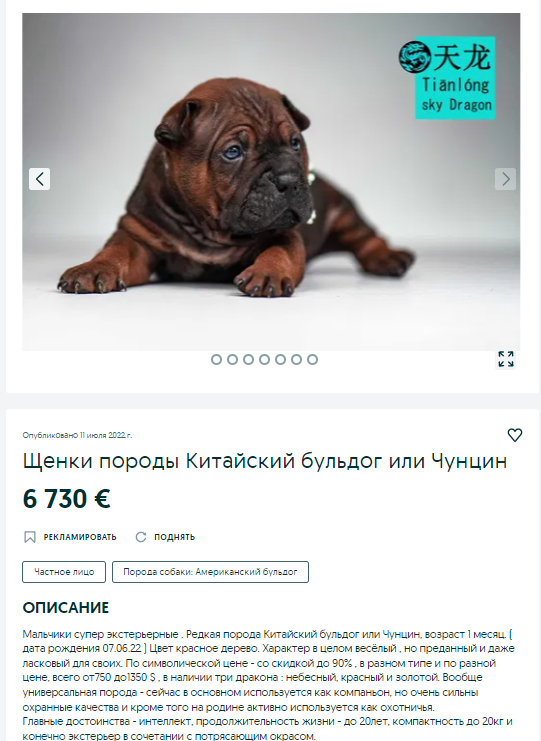Viewport: 541px width, 741px height.
Task: Open the photo in fullscreen view
Action: pyautogui.click(x=506, y=359)
